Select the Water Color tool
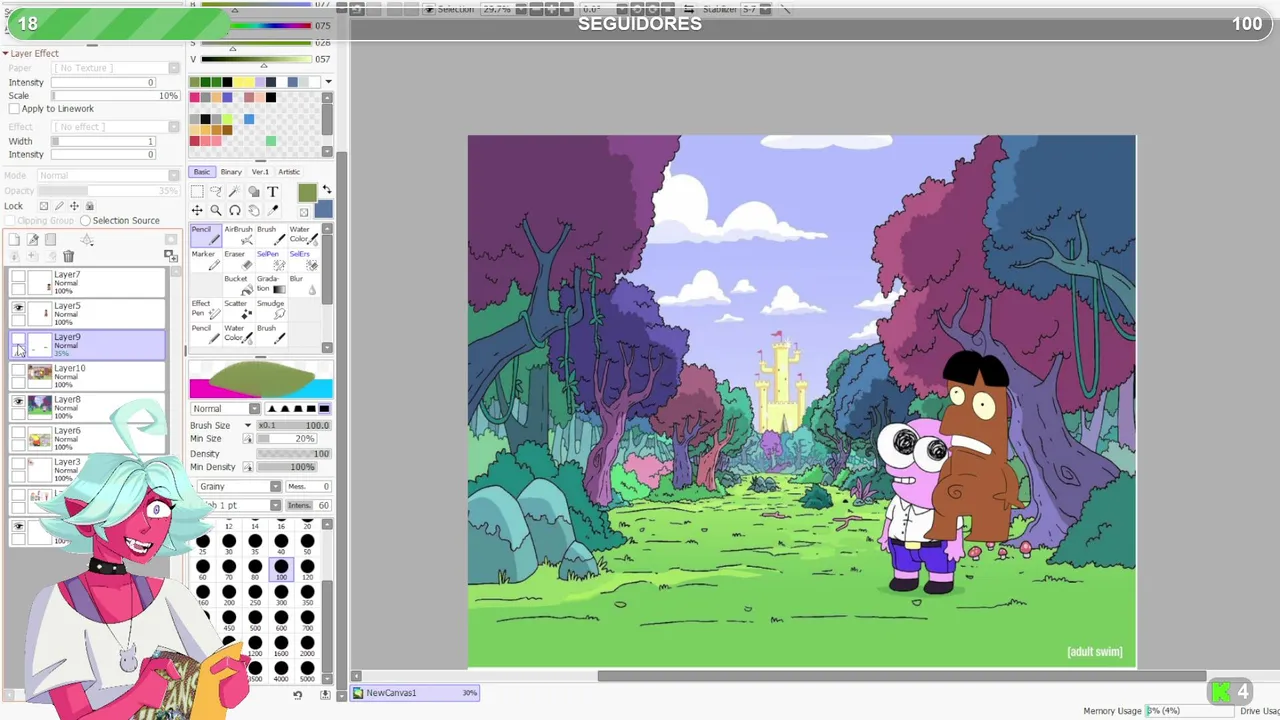This screenshot has height=720, width=1280. (303, 236)
